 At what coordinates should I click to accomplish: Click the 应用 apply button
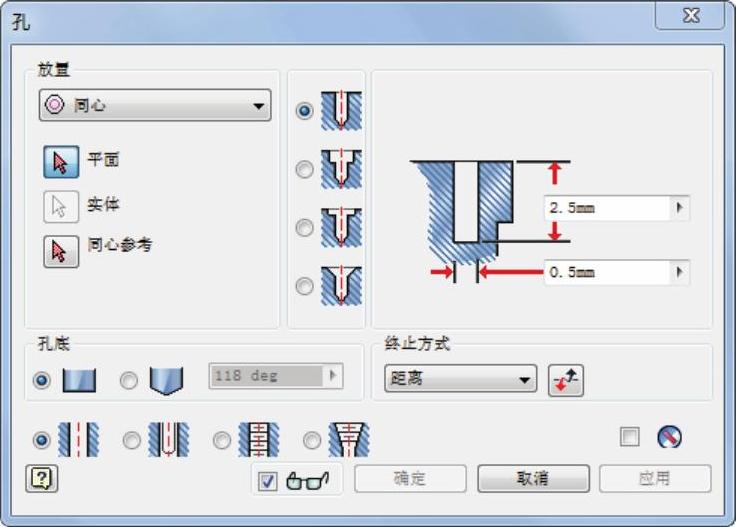click(x=655, y=479)
